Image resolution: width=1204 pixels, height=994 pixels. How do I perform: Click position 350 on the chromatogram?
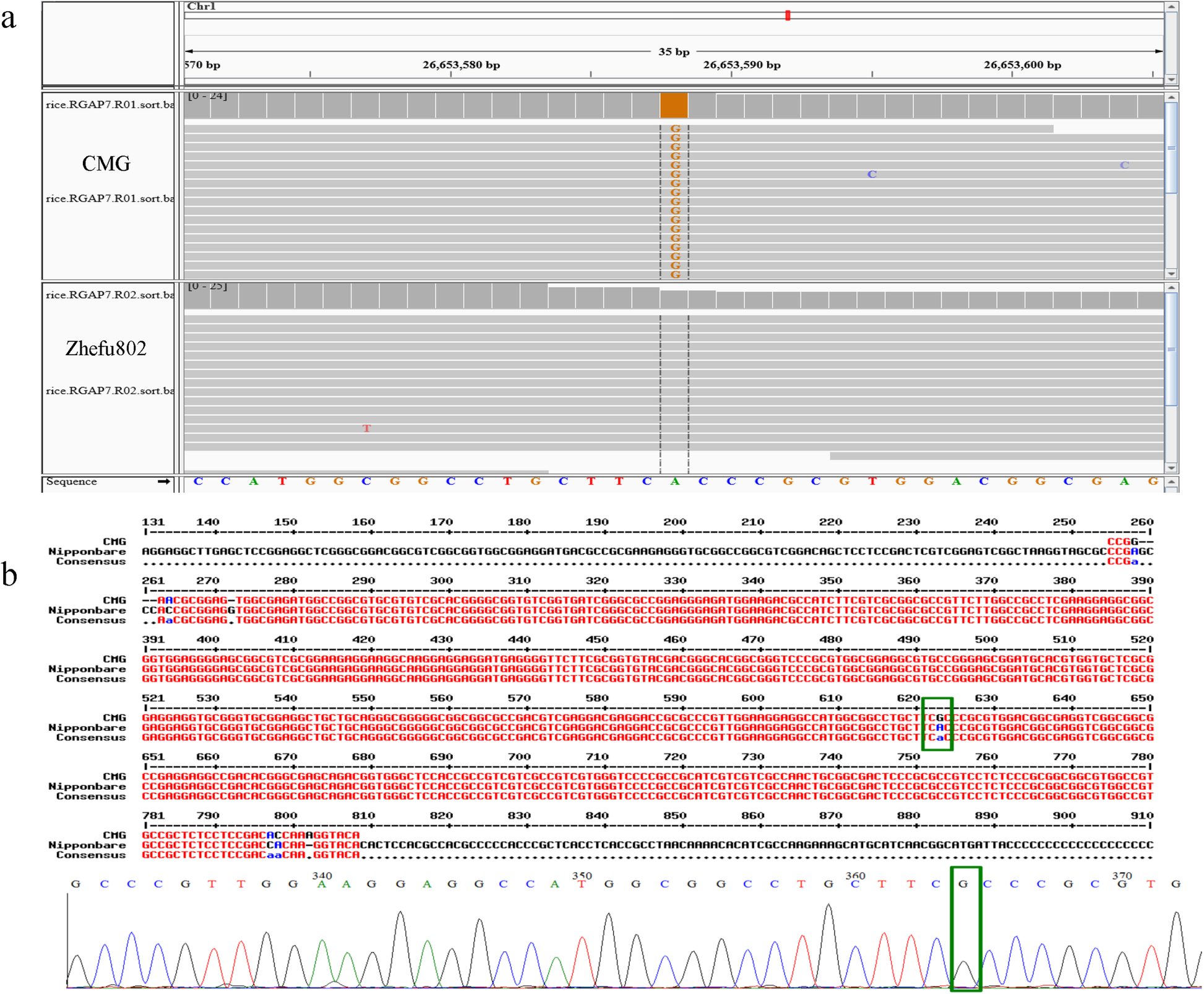(x=582, y=876)
